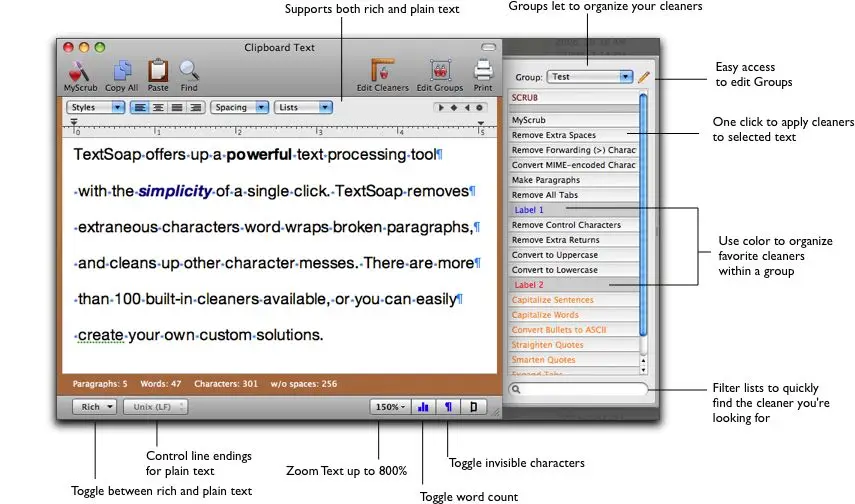Click scrollbar down arrow in cleaners list
The image size is (855, 504).
tap(643, 370)
